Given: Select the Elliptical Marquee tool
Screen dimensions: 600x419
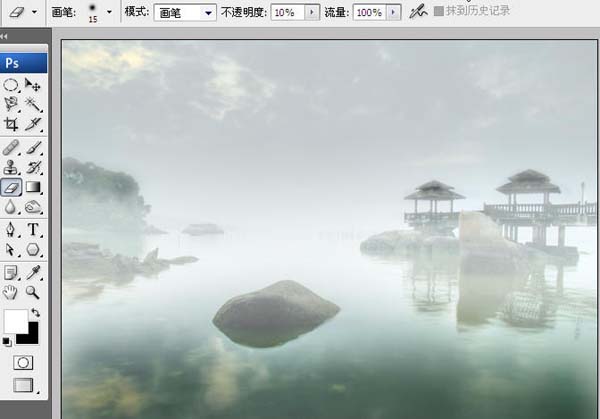Looking at the screenshot, I should pos(11,85).
